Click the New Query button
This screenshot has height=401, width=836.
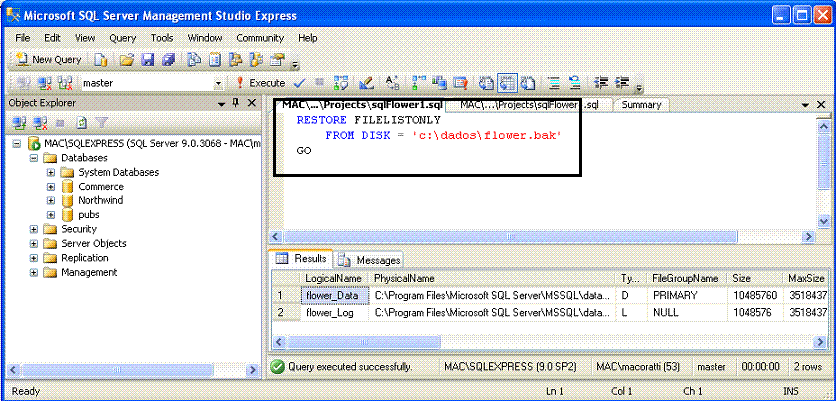tap(49, 60)
